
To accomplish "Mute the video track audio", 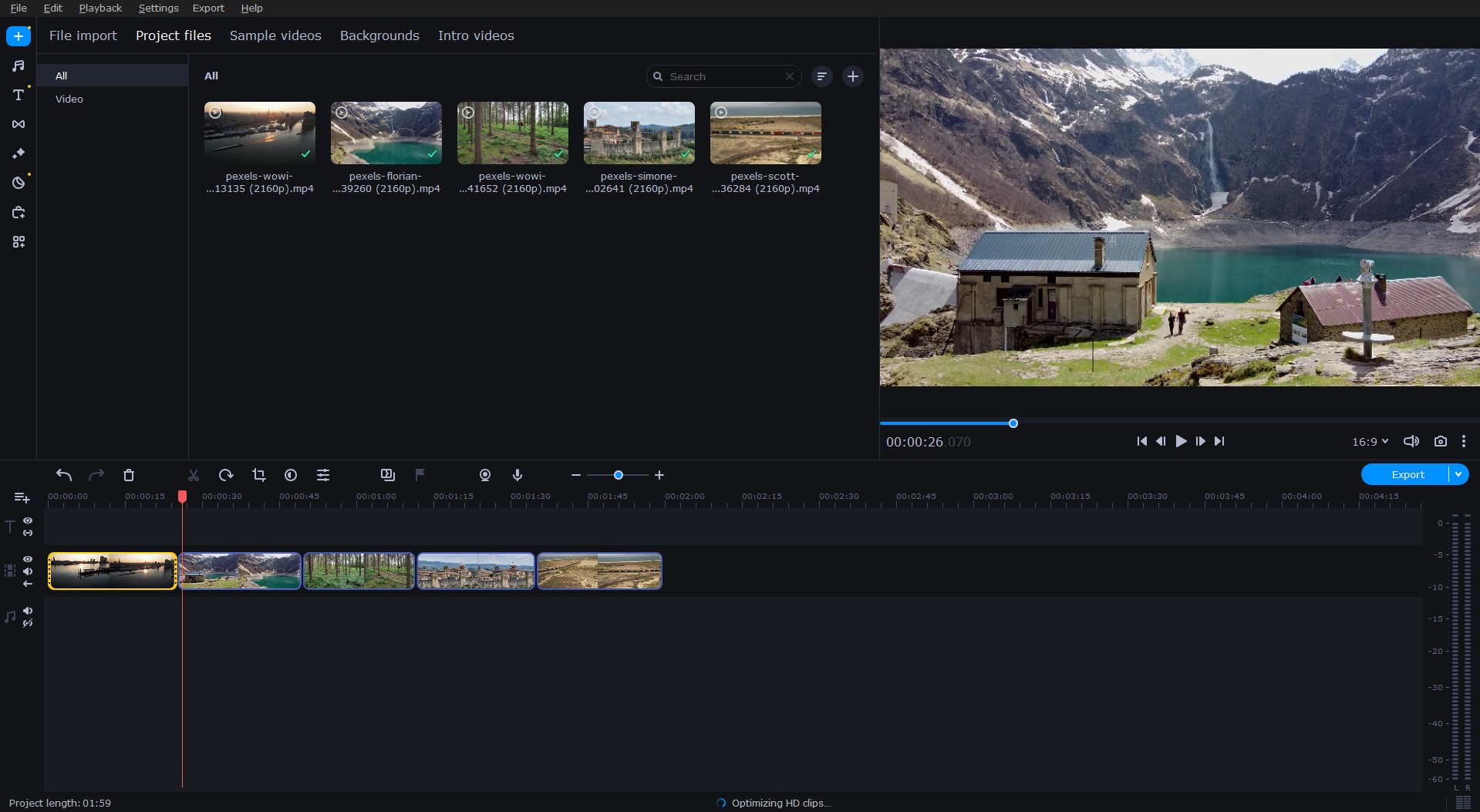I will click(x=28, y=571).
